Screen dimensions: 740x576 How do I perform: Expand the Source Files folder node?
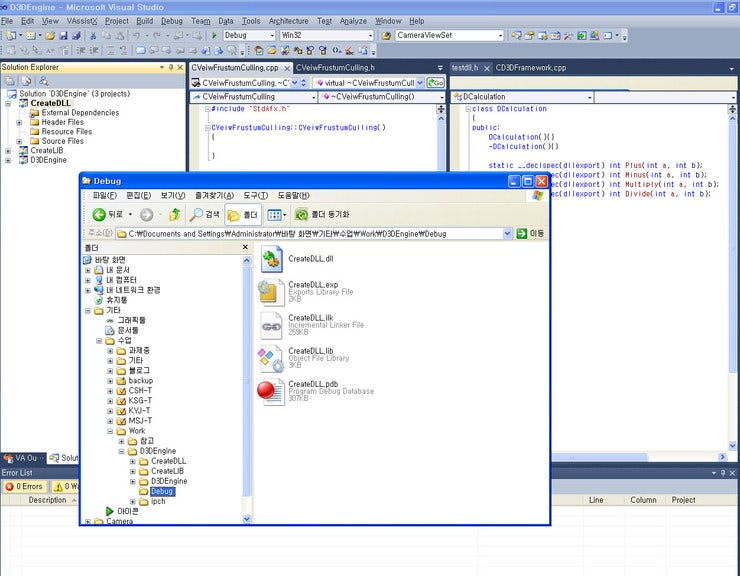click(x=19, y=141)
